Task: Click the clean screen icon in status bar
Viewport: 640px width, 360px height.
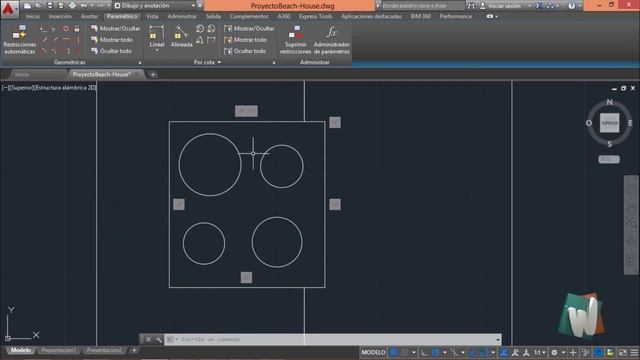Action: click(x=622, y=352)
